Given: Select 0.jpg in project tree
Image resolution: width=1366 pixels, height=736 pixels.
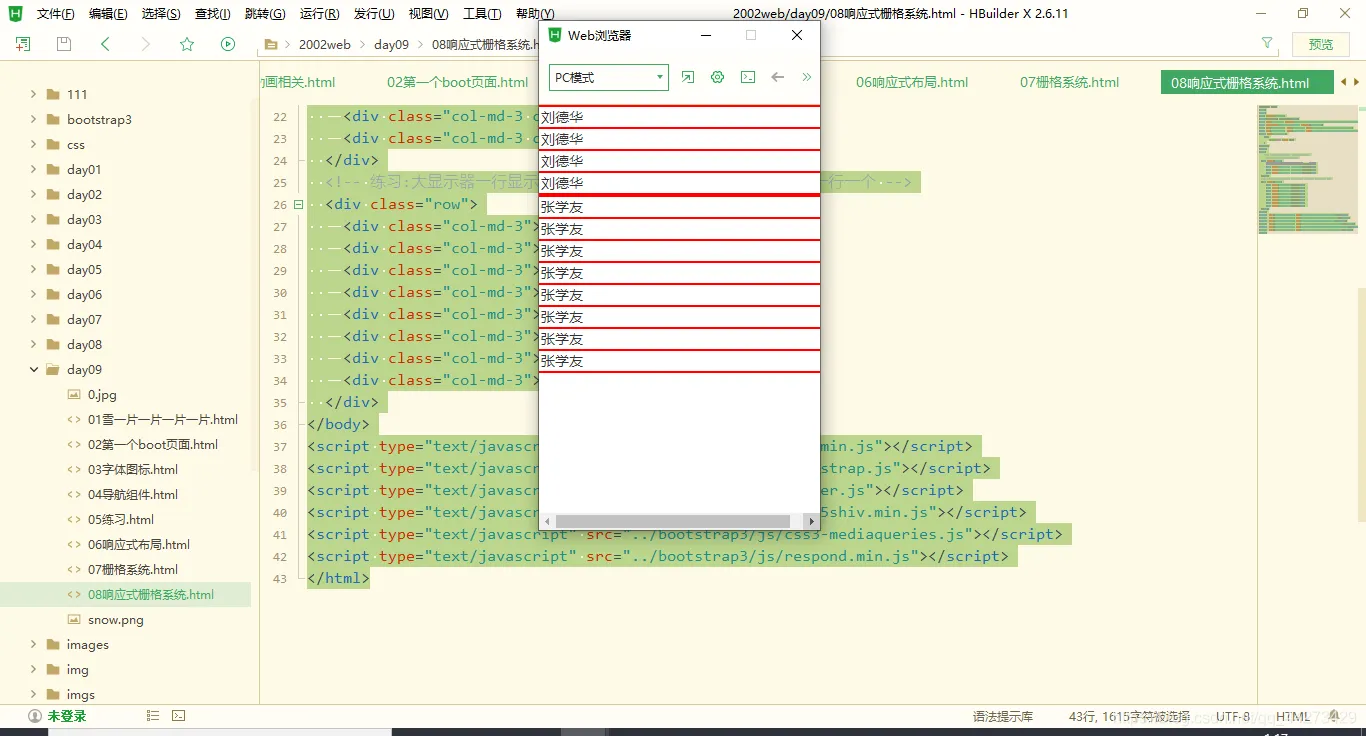Looking at the screenshot, I should coord(102,394).
